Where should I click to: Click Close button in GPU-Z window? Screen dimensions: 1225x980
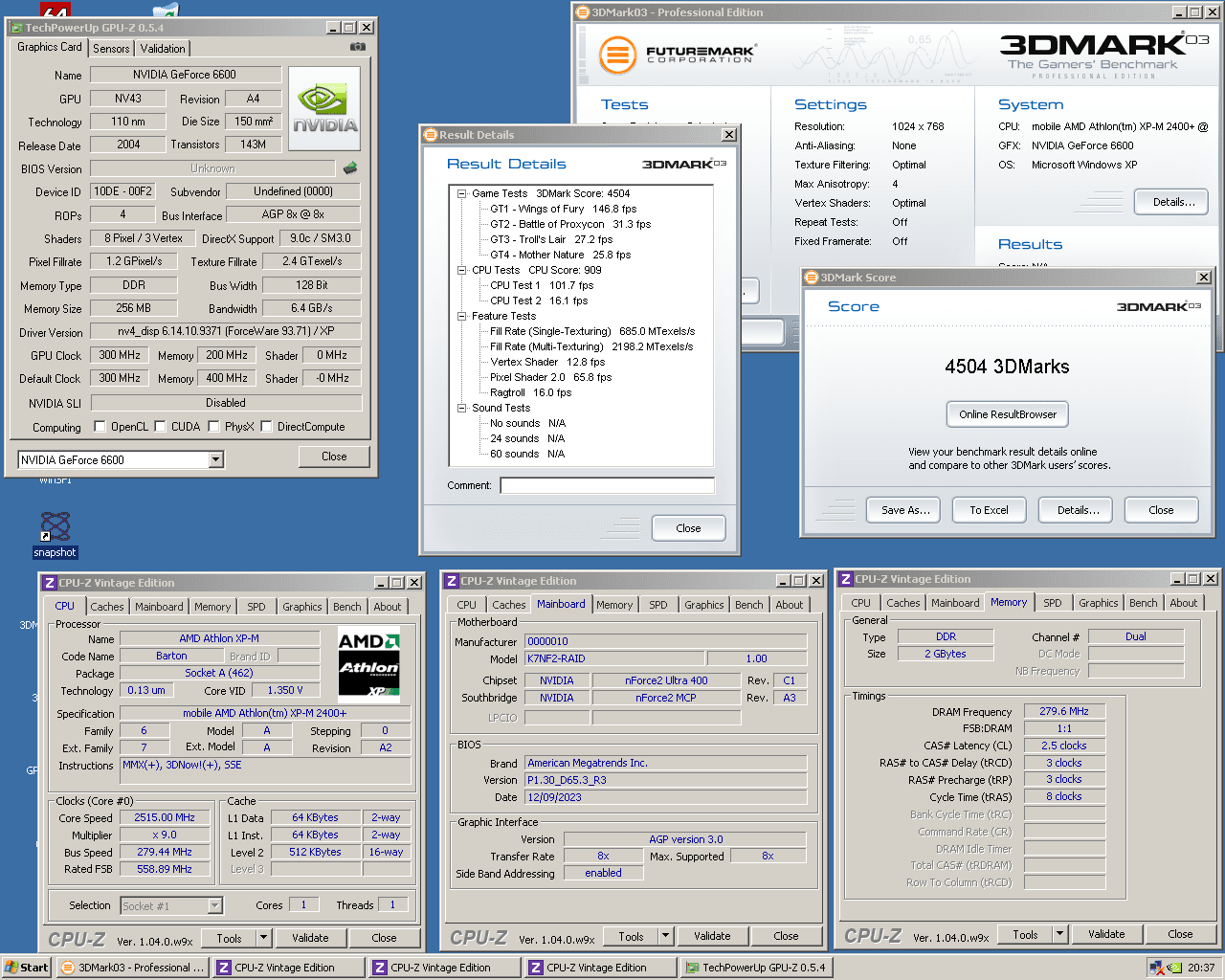pos(334,457)
